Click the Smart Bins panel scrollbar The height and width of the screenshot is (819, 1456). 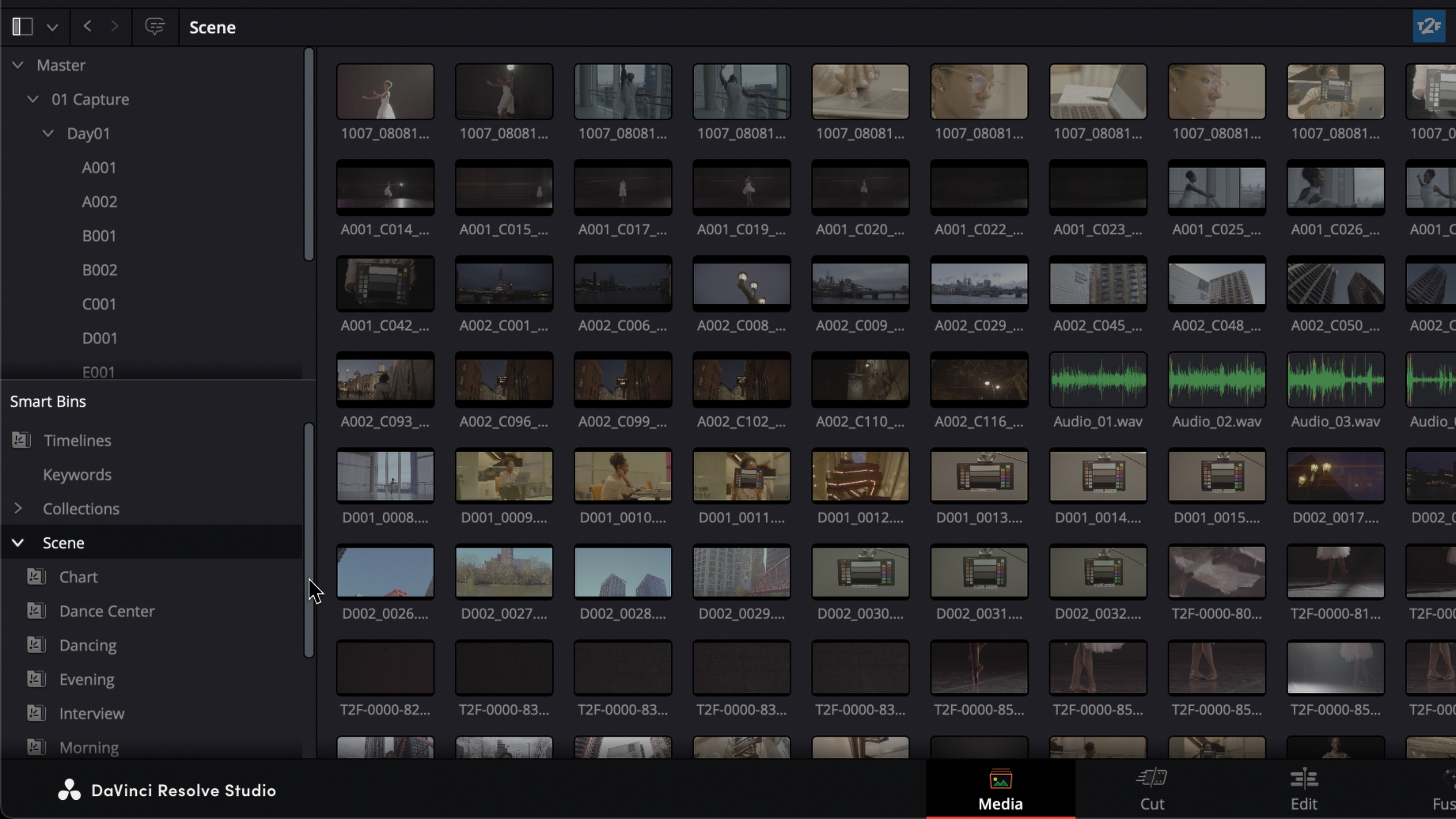pyautogui.click(x=309, y=540)
